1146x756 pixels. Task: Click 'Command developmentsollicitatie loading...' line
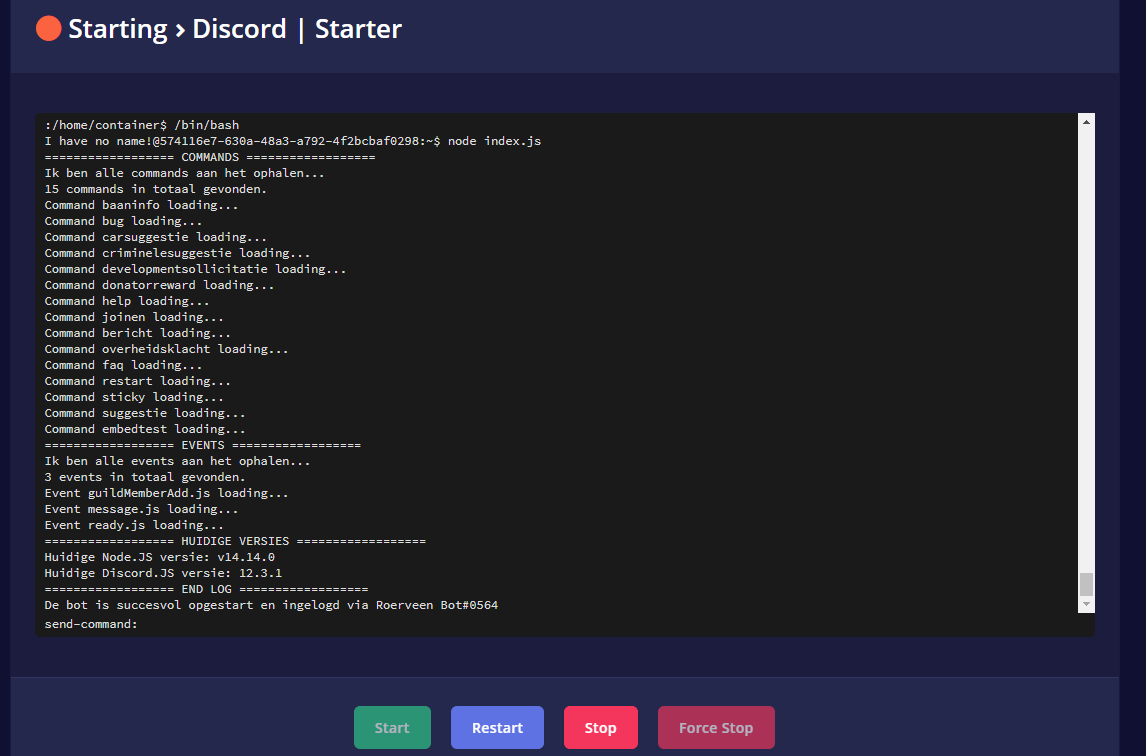(x=196, y=269)
